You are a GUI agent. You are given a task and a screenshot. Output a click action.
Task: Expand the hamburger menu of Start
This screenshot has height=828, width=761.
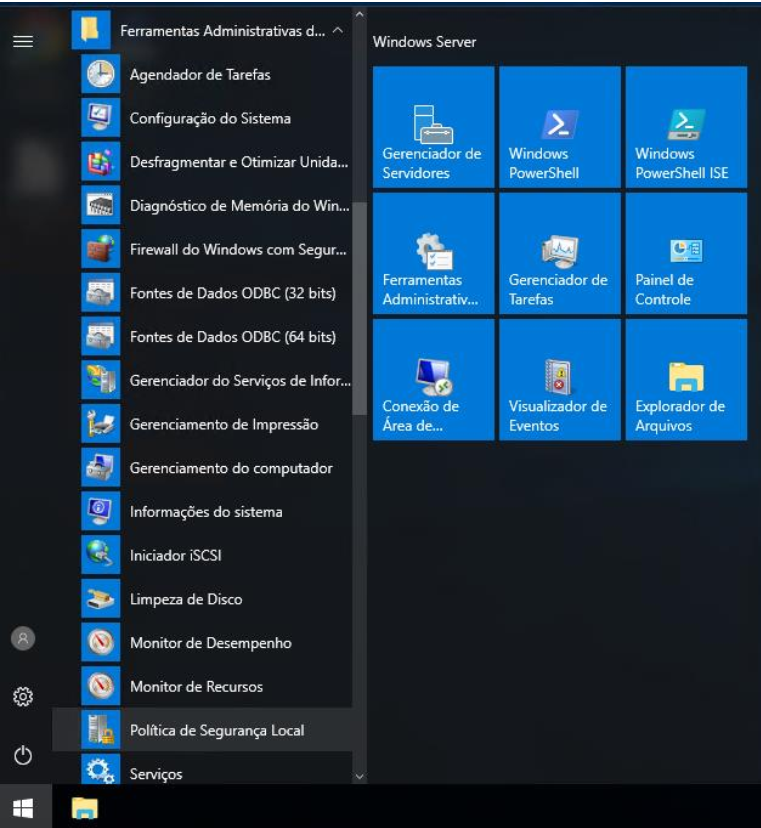23,41
